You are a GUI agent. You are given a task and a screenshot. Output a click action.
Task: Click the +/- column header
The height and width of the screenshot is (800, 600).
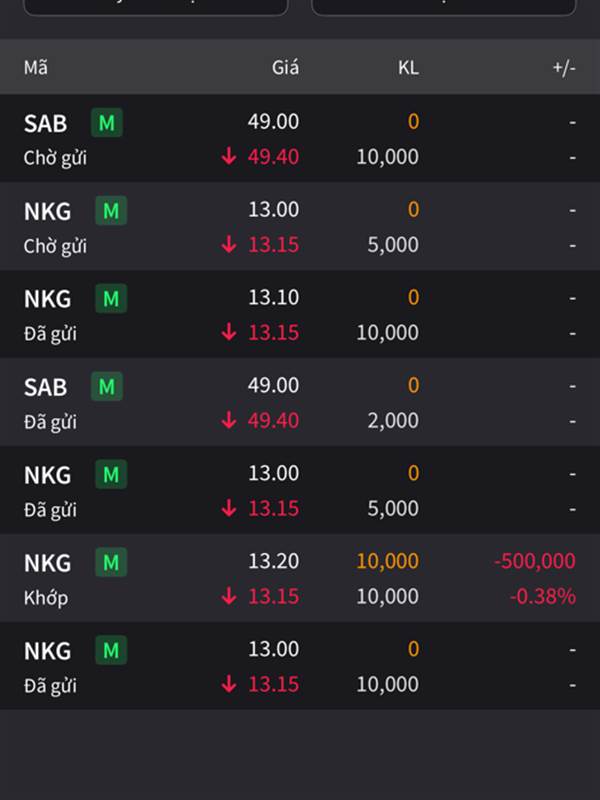click(x=564, y=68)
